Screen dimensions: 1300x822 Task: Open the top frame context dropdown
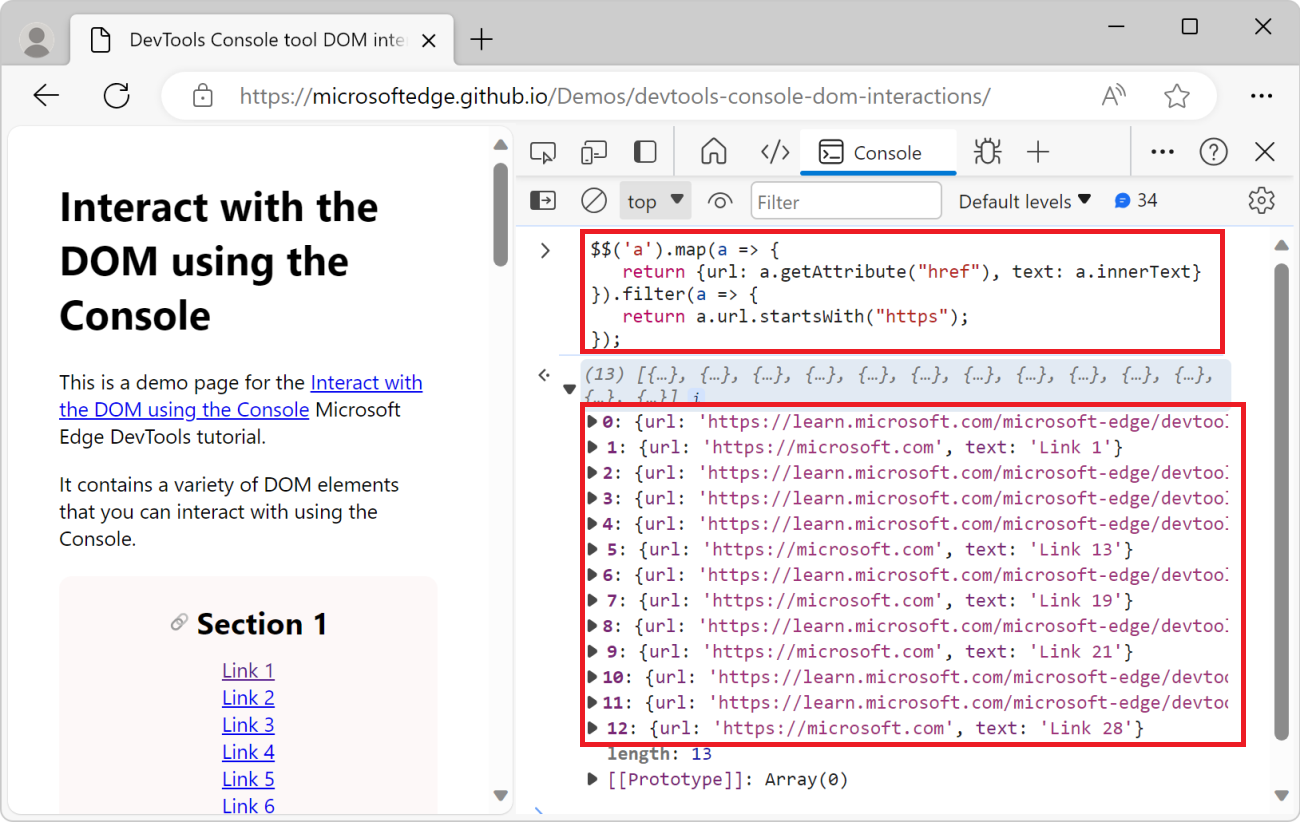point(655,200)
